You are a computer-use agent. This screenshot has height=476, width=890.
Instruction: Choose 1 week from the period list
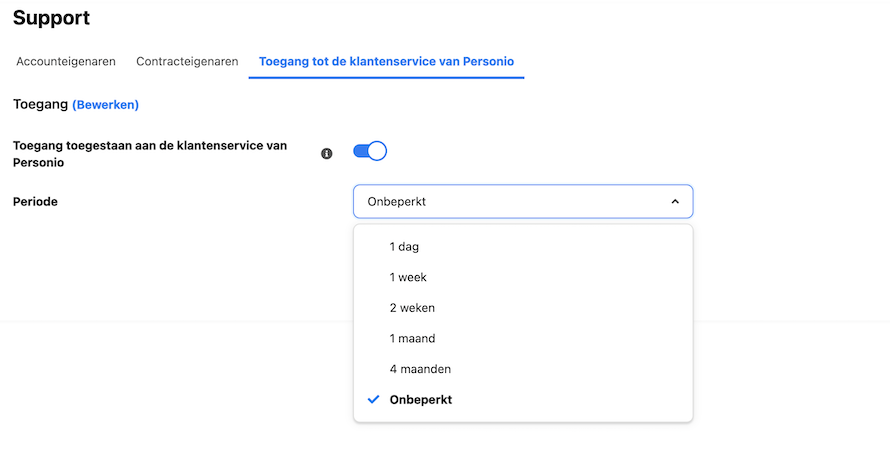tap(523, 277)
